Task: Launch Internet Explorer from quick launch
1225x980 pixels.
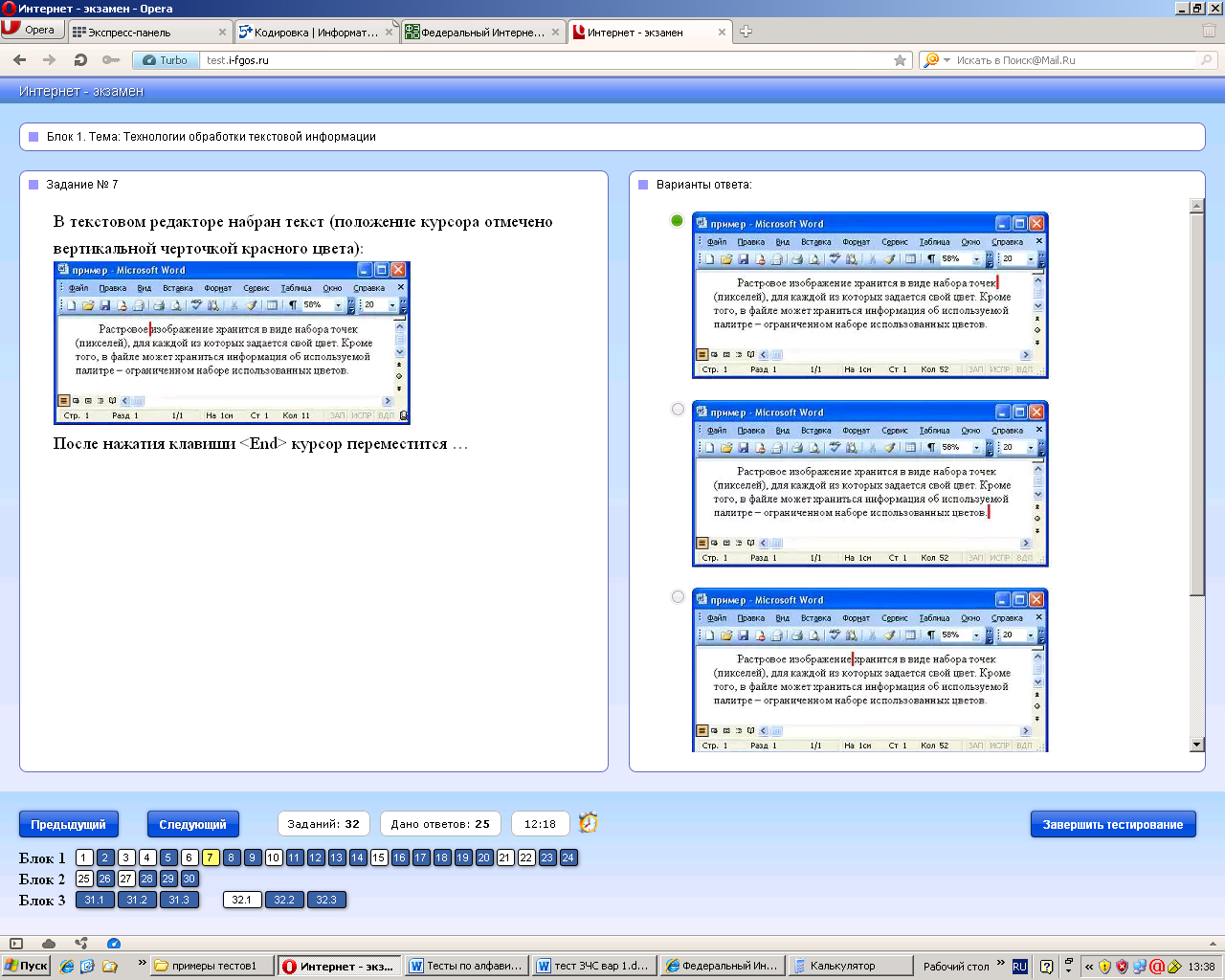Action: tap(66, 966)
